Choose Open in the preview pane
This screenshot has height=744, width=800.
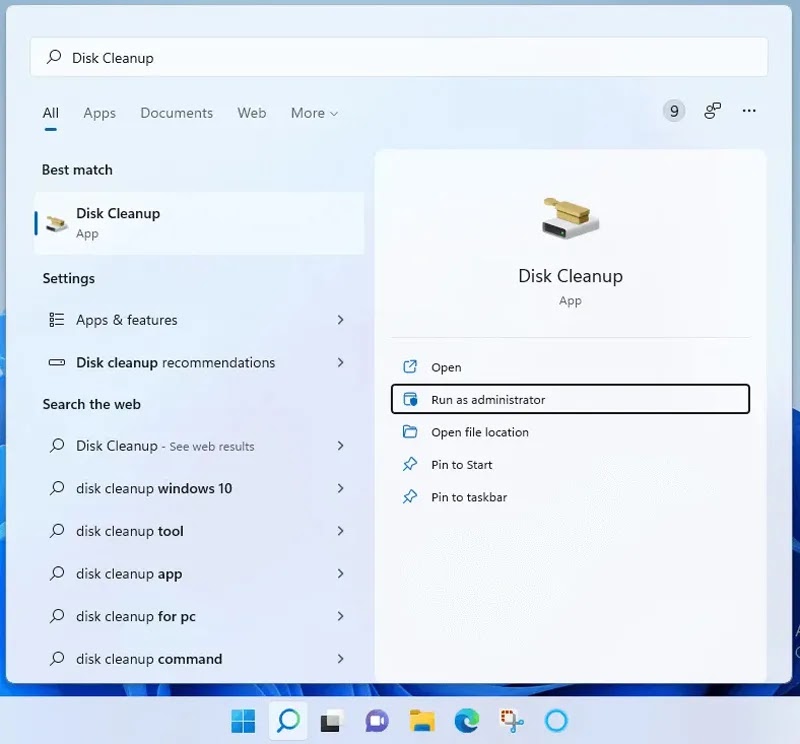point(570,367)
